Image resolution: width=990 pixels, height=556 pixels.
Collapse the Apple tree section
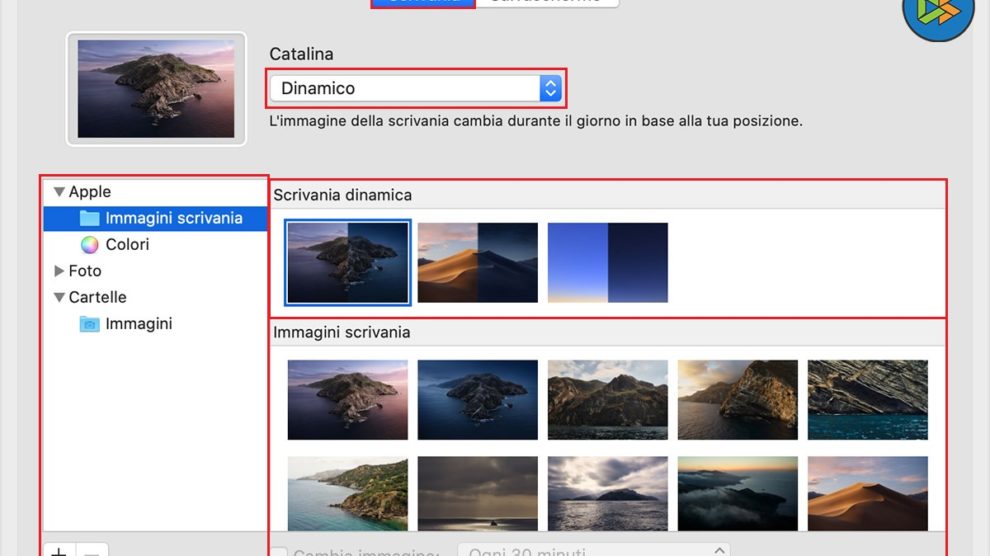pyautogui.click(x=59, y=192)
